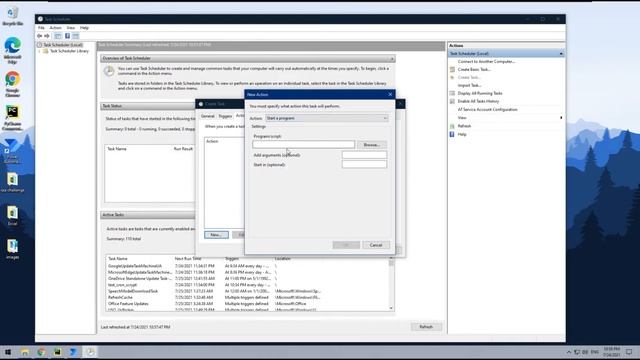Switch to General tab in Create Task
The width and height of the screenshot is (640, 360).
click(207, 116)
